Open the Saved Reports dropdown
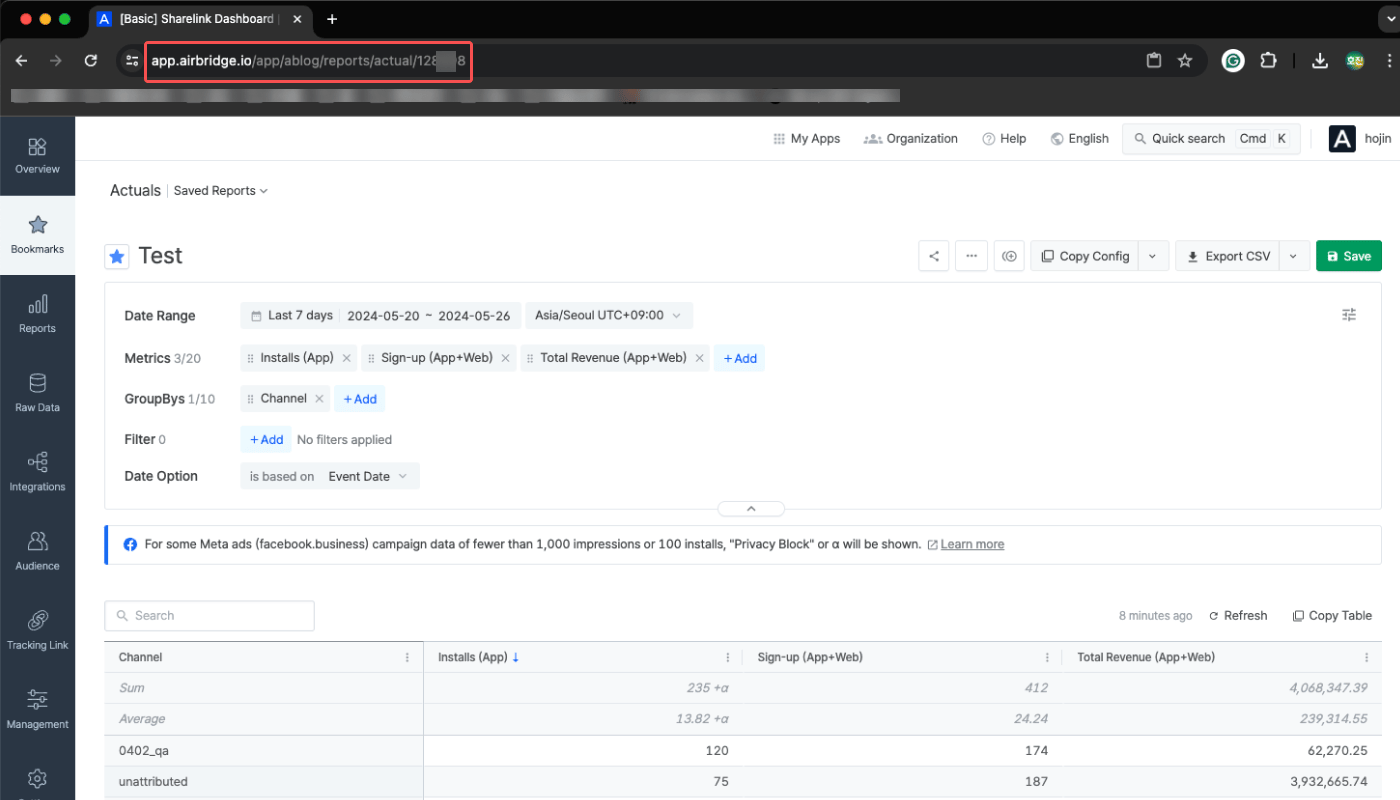Screen dimensions: 1400x800 (221, 191)
